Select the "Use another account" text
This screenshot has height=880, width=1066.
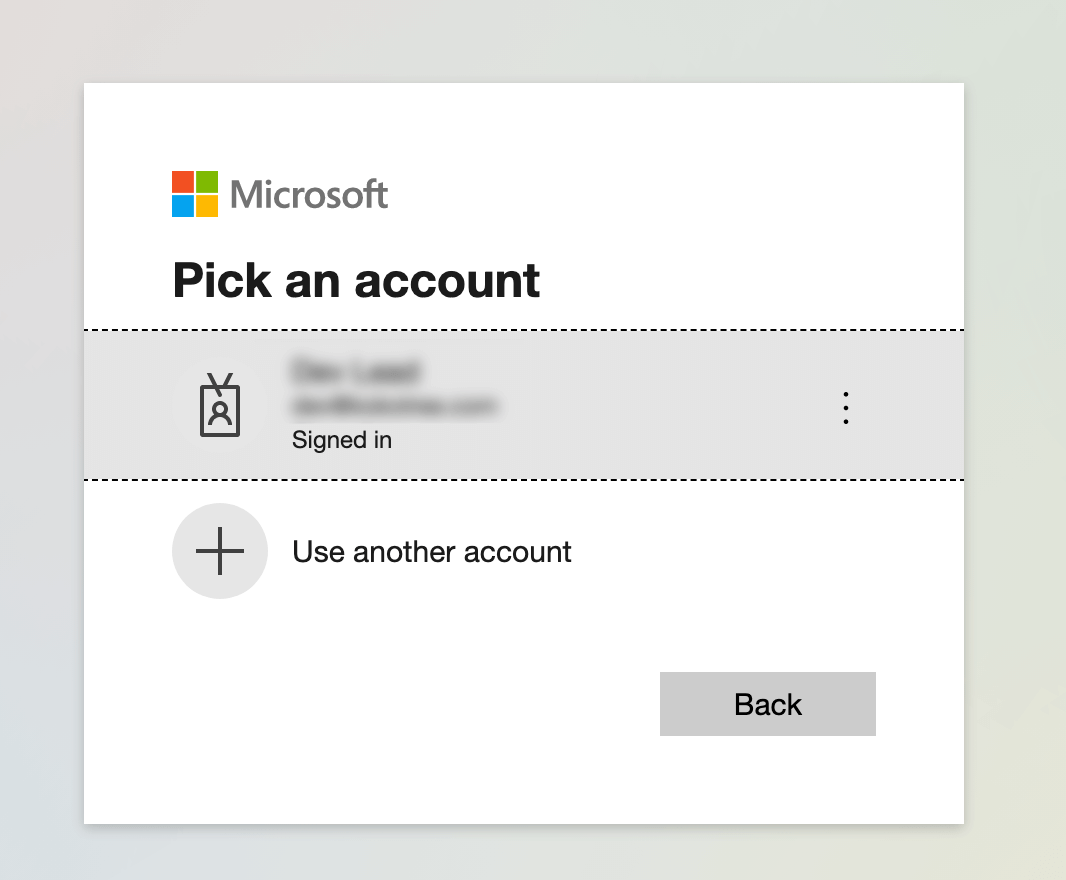click(431, 552)
